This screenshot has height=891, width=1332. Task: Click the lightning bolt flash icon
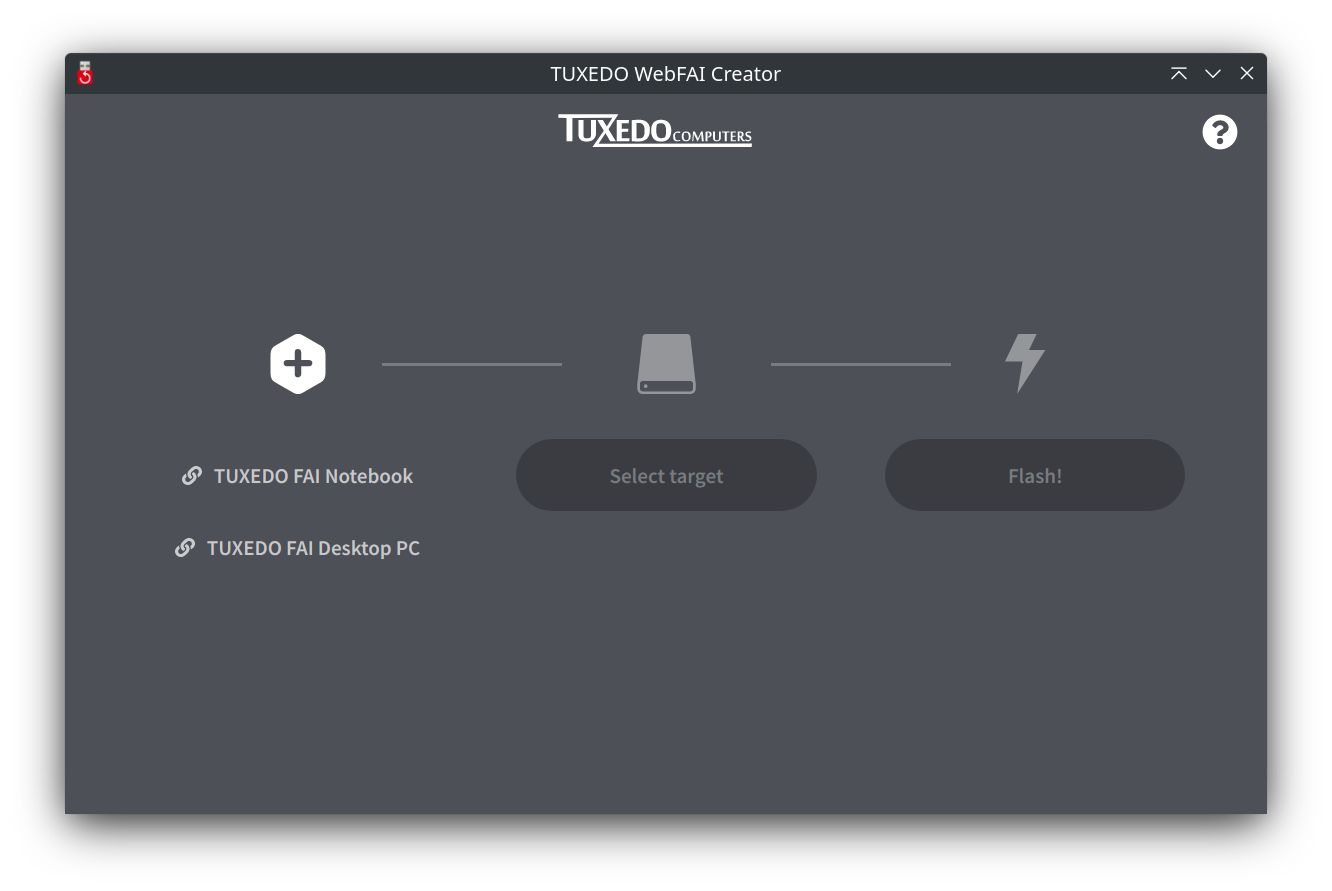pos(1025,363)
